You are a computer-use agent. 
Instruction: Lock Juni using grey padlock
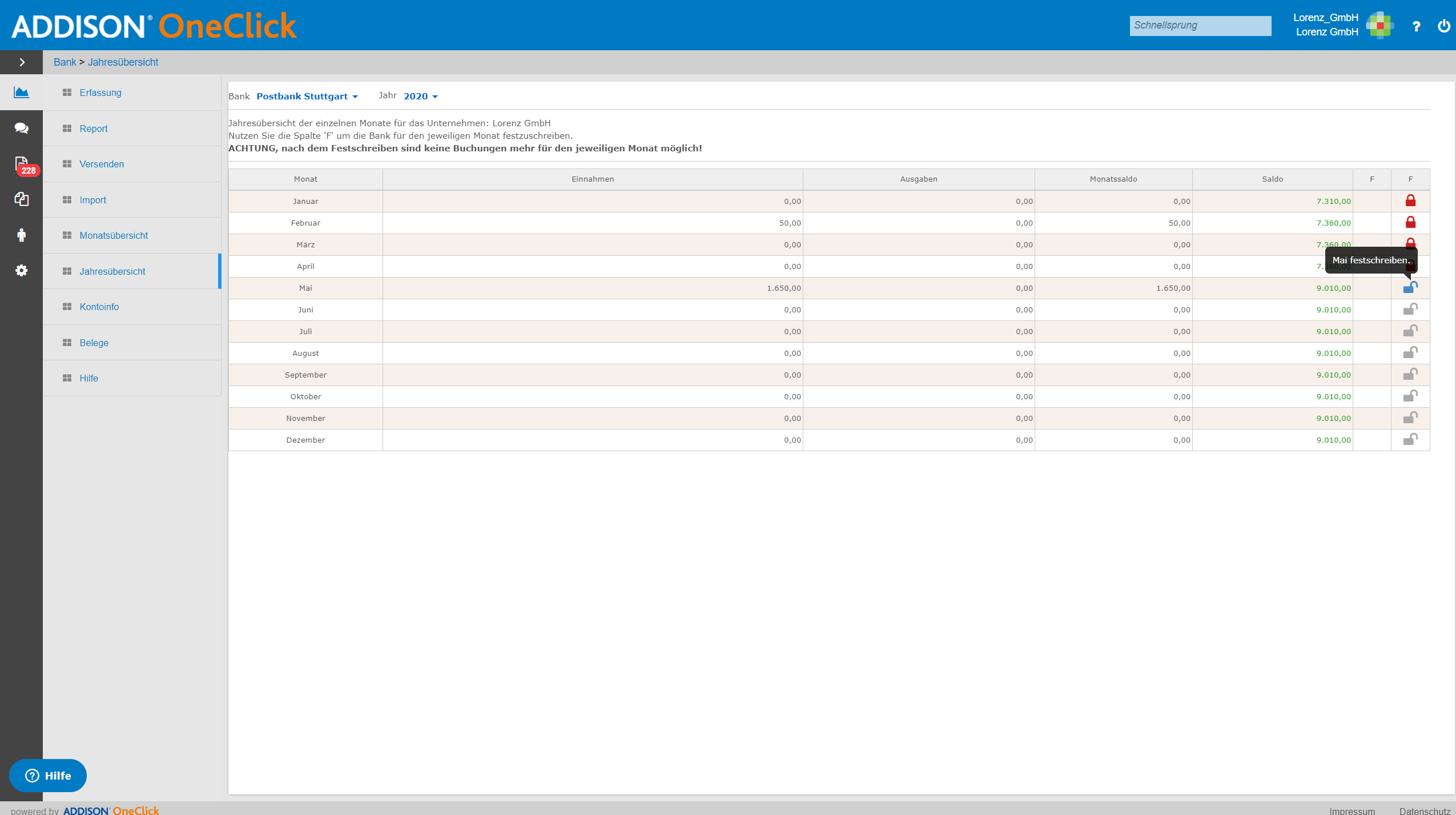coord(1410,309)
